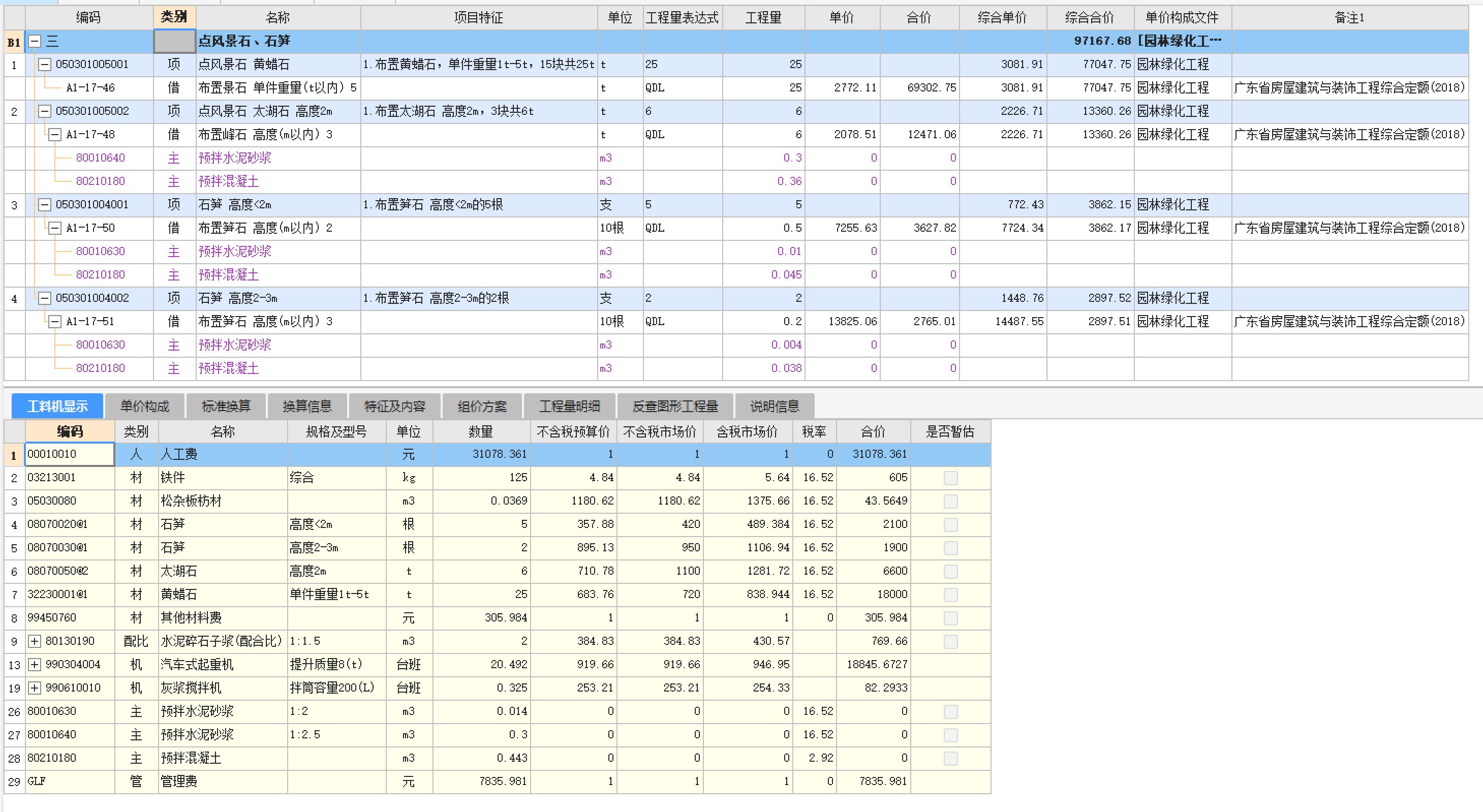The image size is (1483, 812).
Task: Collapse item 050301005001 tree node
Action: click(x=44, y=65)
